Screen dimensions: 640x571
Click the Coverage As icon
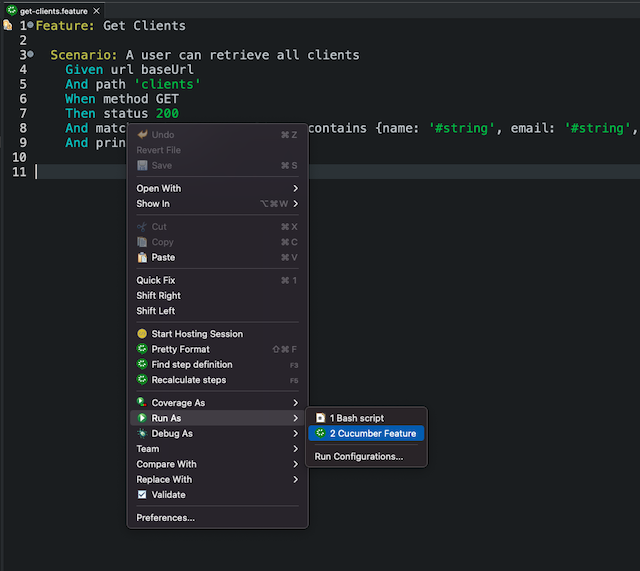(142, 402)
